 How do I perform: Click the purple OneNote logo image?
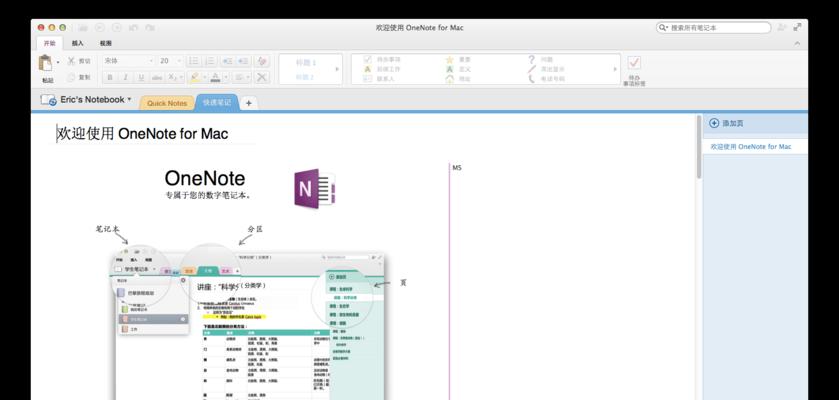tap(314, 188)
